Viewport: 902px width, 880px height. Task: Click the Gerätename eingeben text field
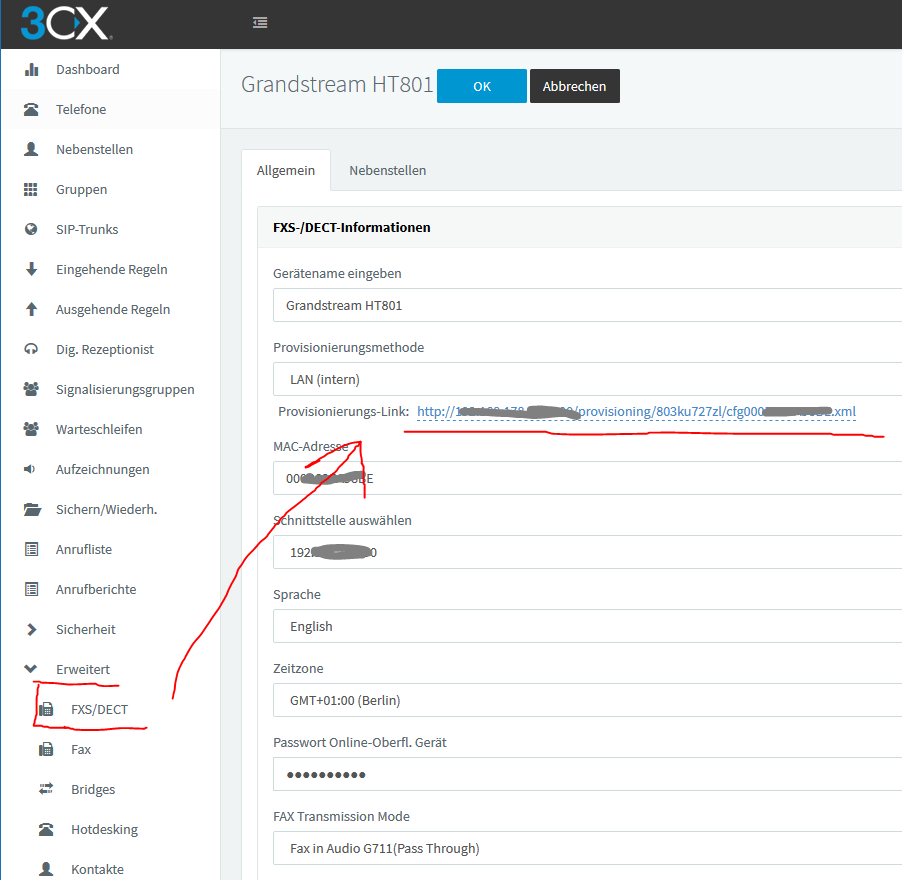coord(587,305)
